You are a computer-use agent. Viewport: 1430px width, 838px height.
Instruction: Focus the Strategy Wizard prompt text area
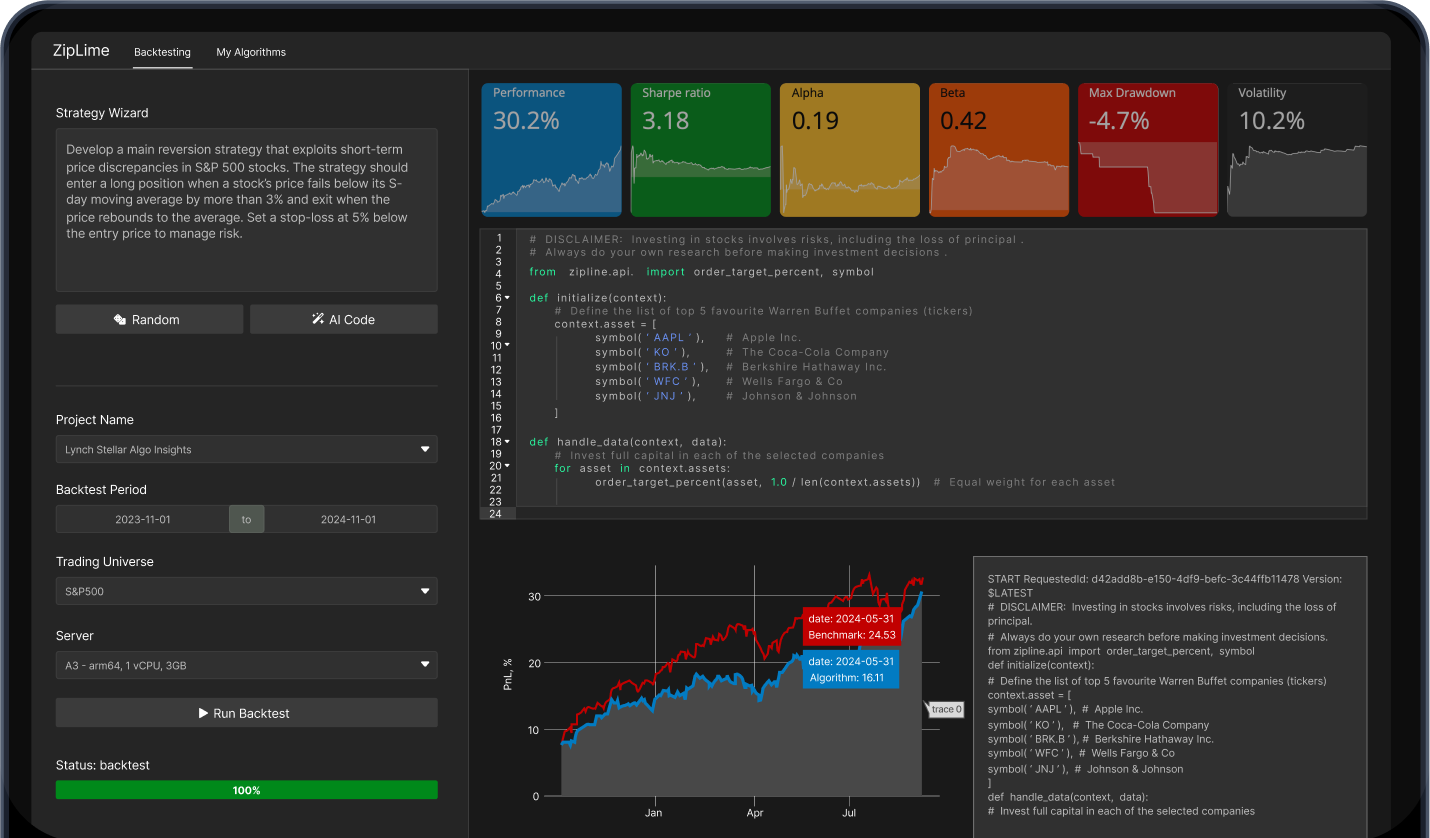pos(246,210)
